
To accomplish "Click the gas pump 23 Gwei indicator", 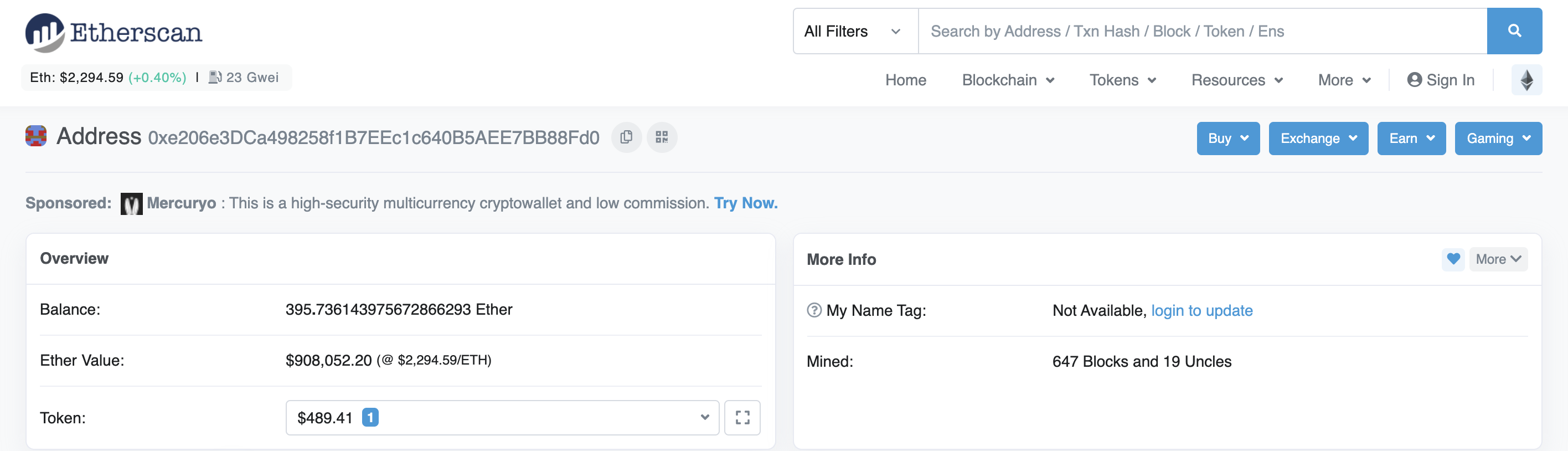I will pos(244,78).
